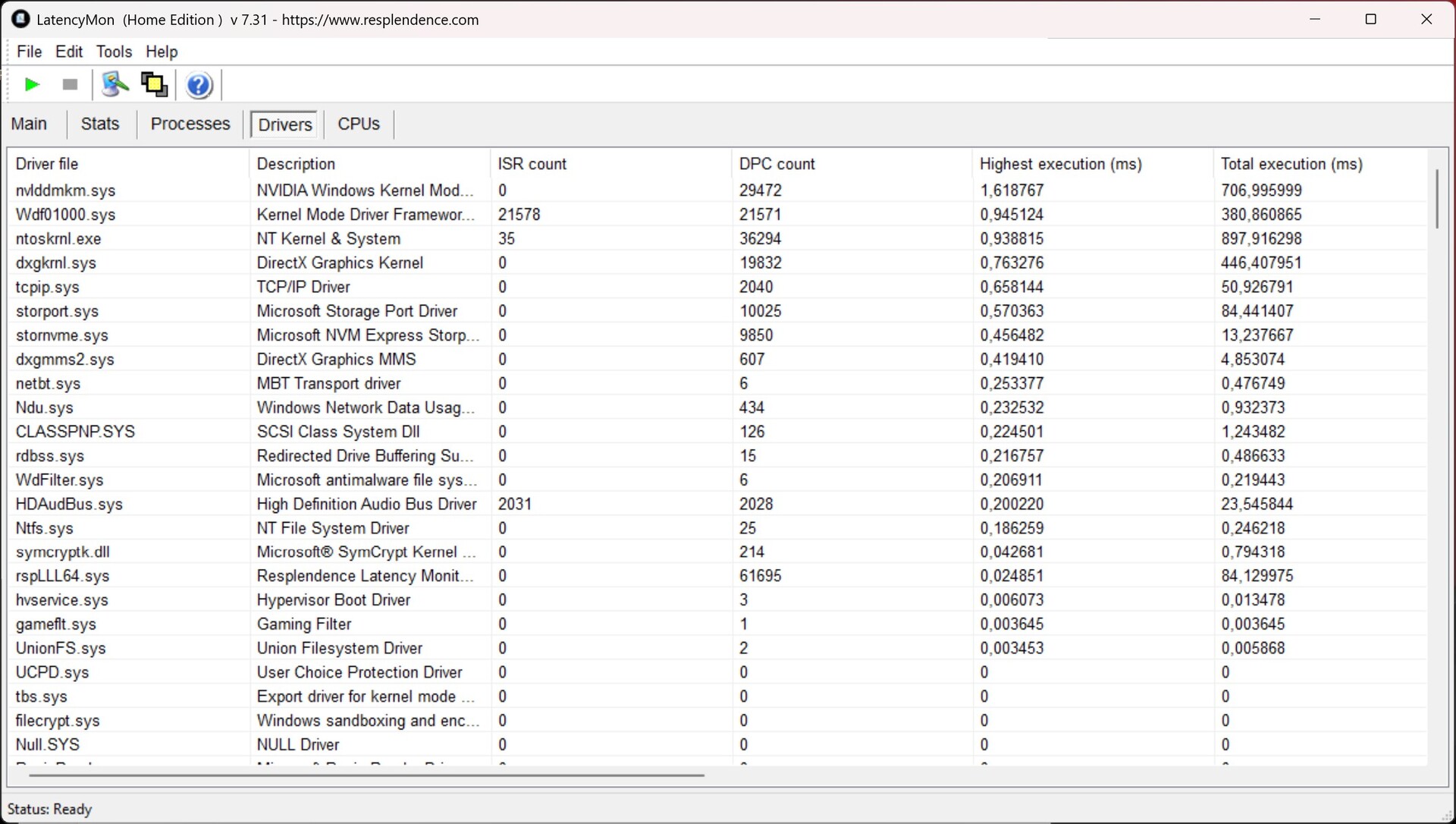This screenshot has height=824, width=1456.
Task: Click the Driver file column header
Action: click(47, 164)
